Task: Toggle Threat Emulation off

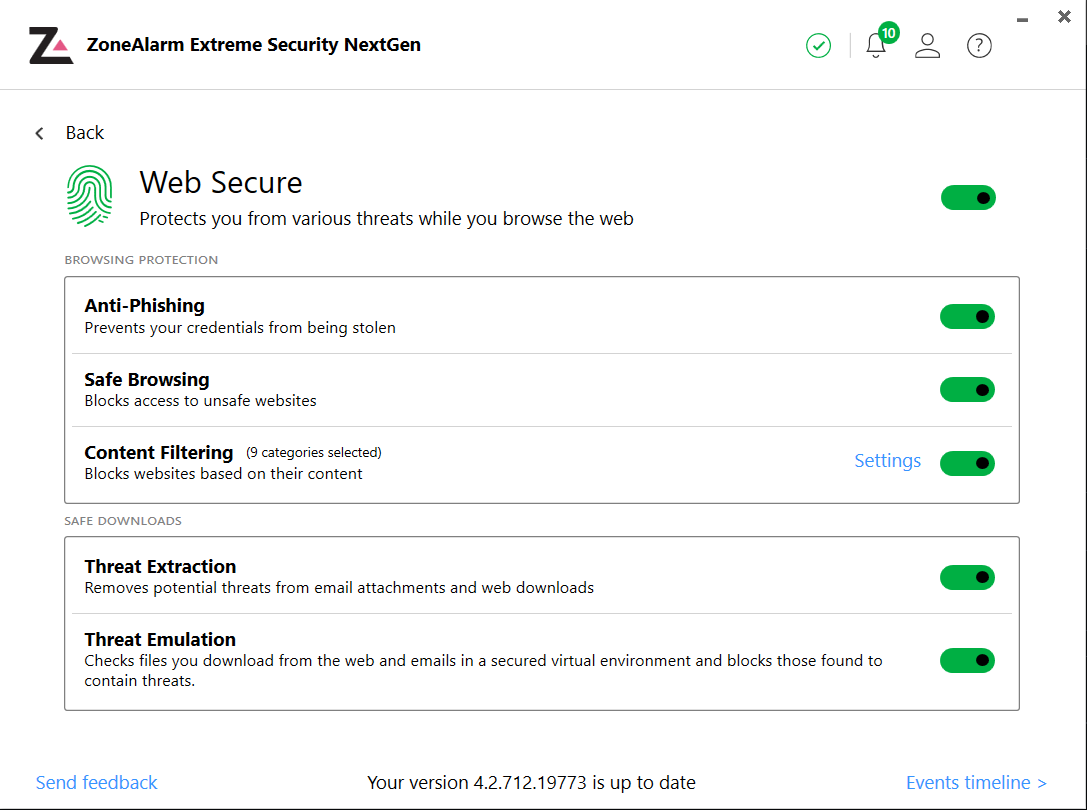Action: coord(967,660)
